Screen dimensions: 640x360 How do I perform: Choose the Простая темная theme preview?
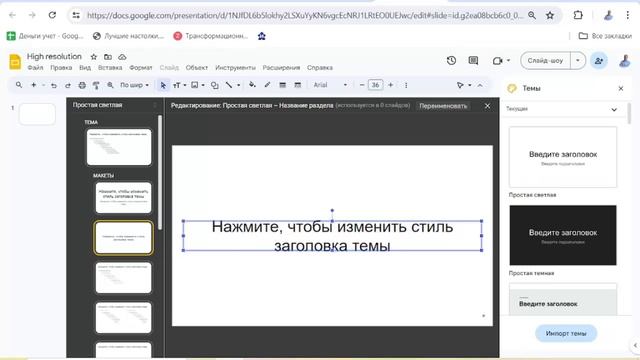point(563,235)
